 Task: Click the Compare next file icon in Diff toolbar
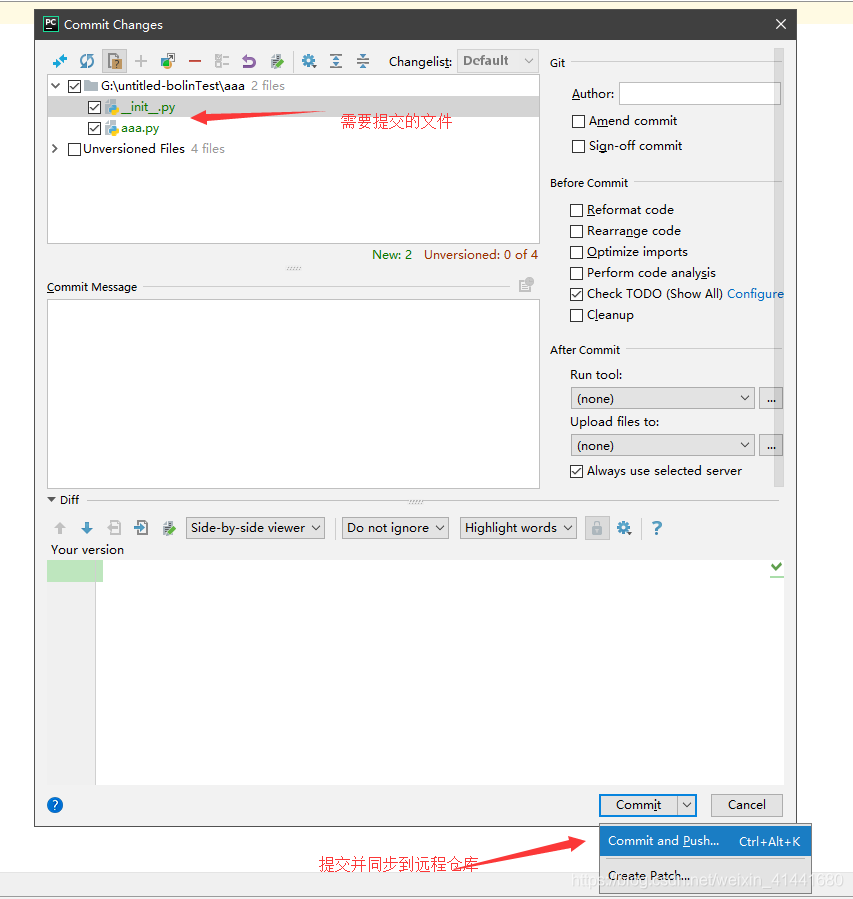click(141, 528)
